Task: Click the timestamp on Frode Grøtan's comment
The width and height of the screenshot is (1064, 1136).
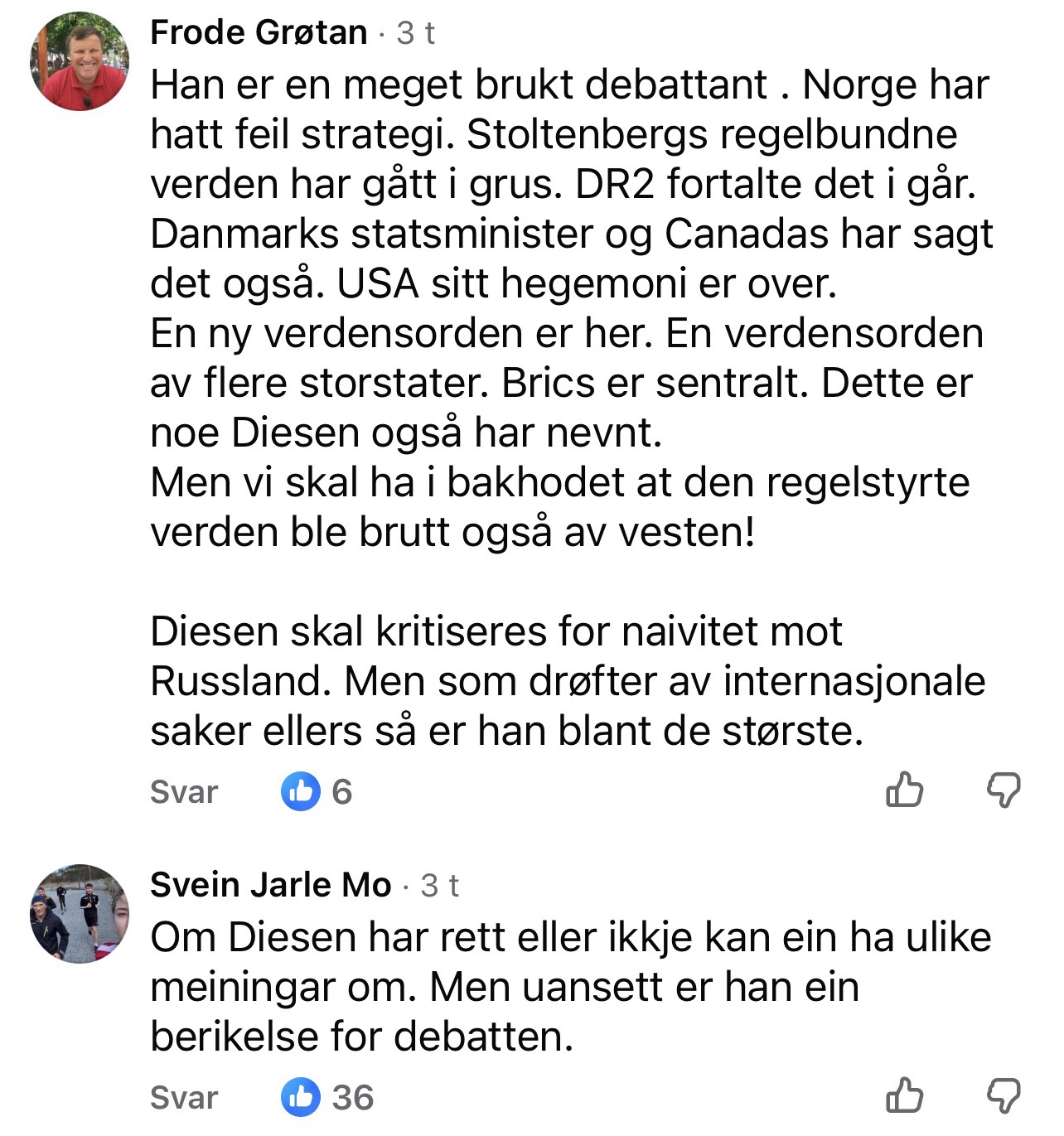Action: point(415,33)
